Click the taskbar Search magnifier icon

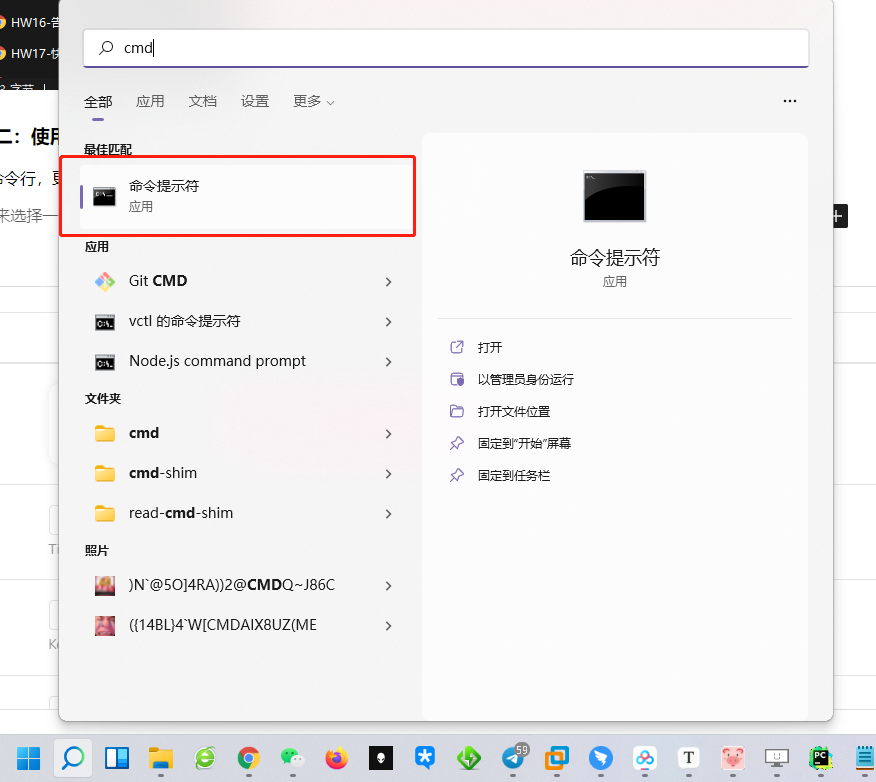[73, 758]
